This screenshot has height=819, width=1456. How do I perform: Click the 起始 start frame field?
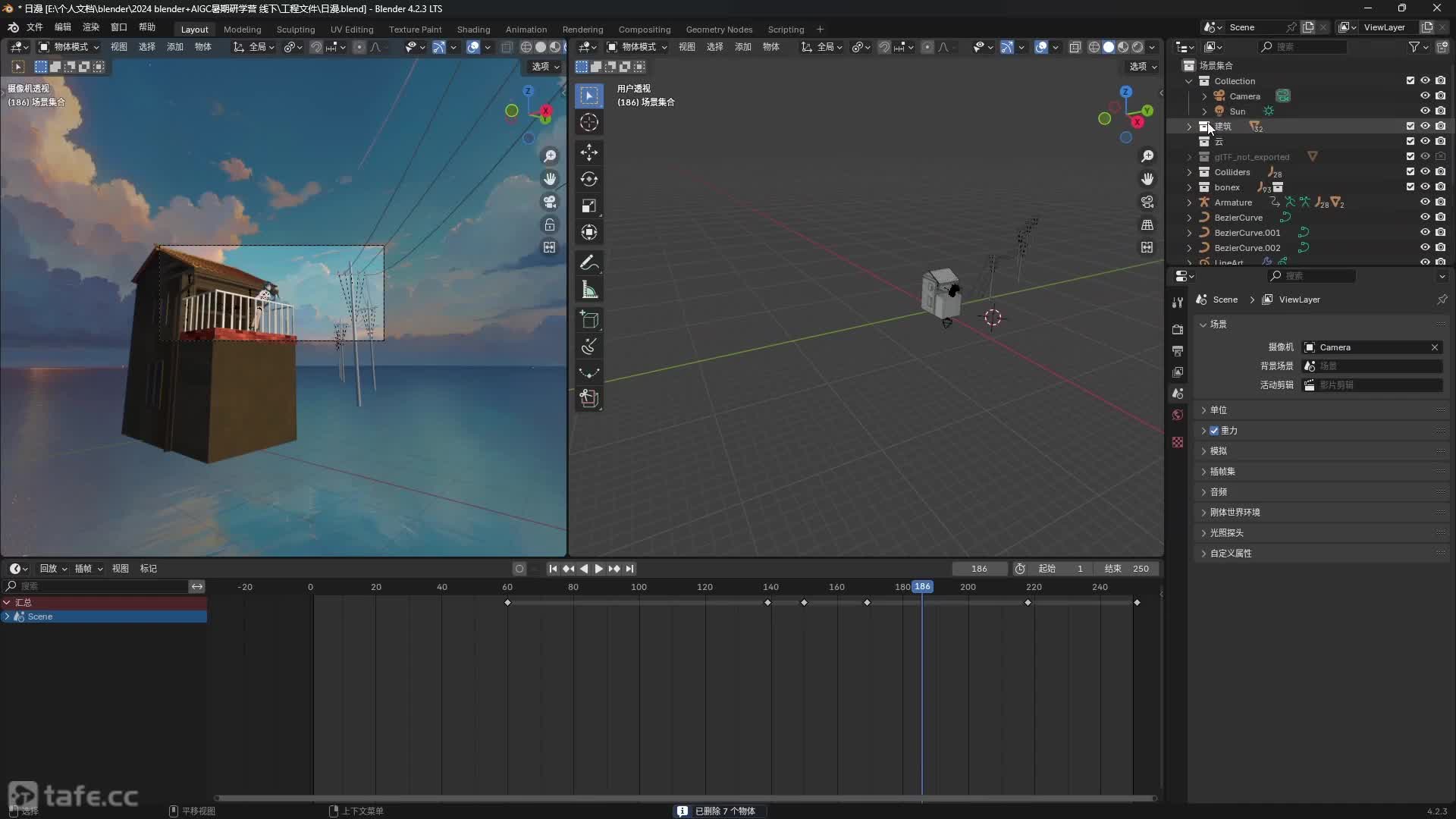click(x=1061, y=569)
